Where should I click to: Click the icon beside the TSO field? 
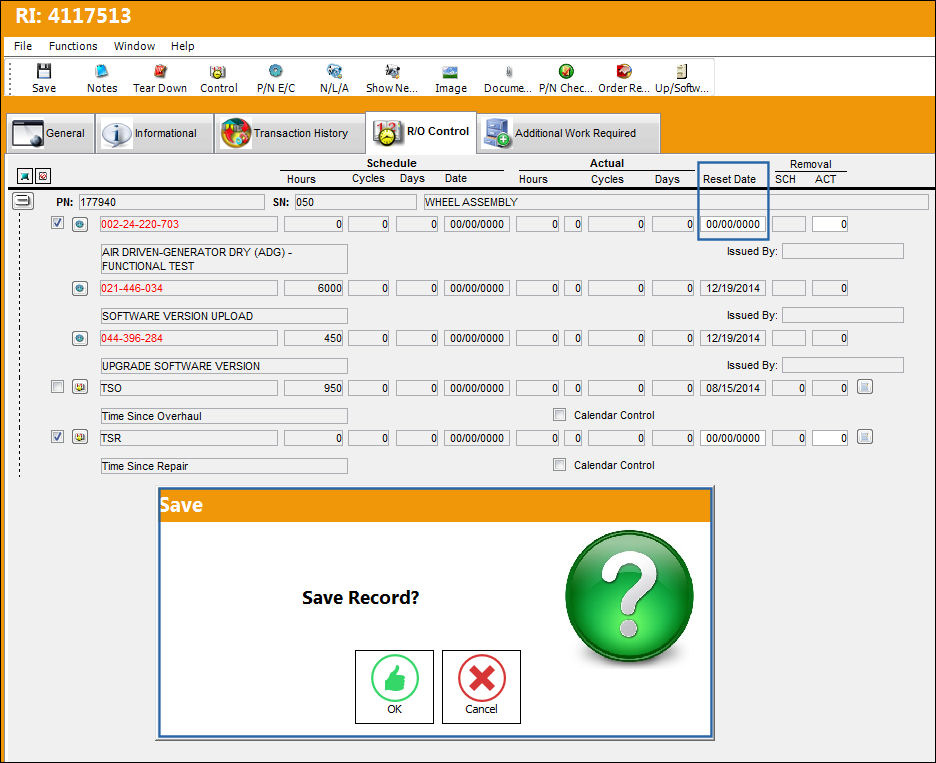tap(80, 387)
